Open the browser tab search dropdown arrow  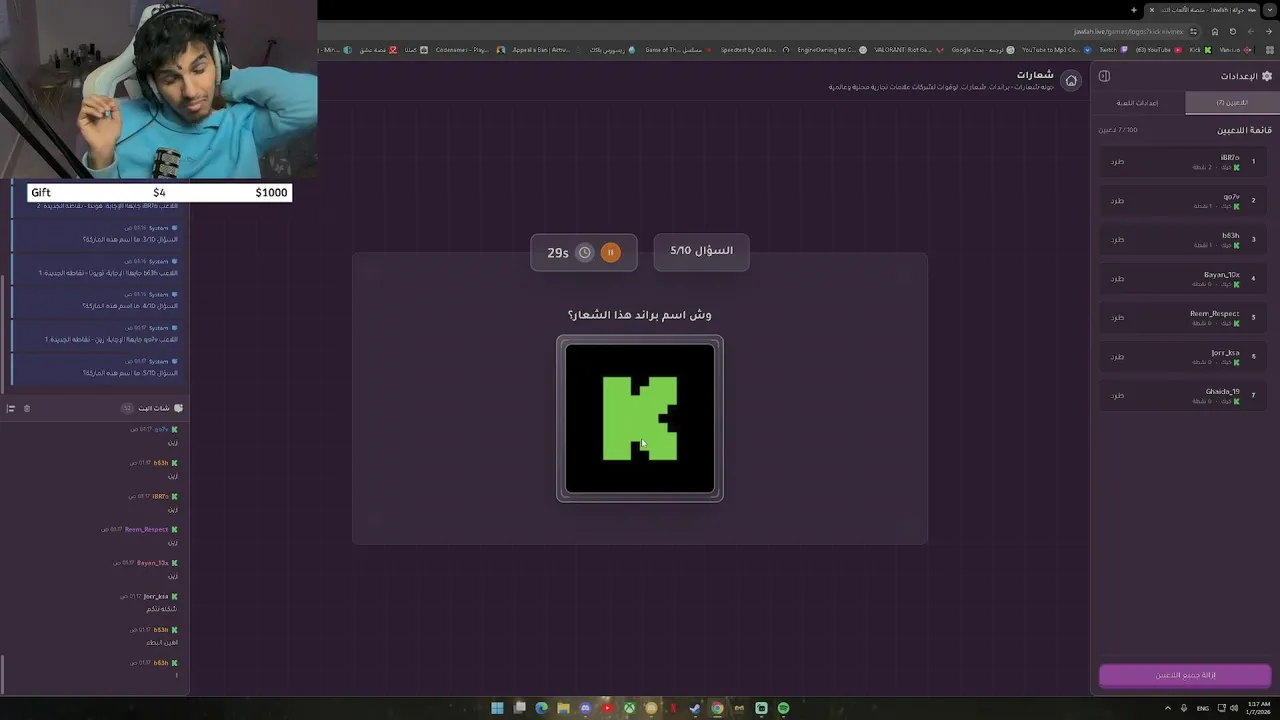pyautogui.click(x=1271, y=10)
